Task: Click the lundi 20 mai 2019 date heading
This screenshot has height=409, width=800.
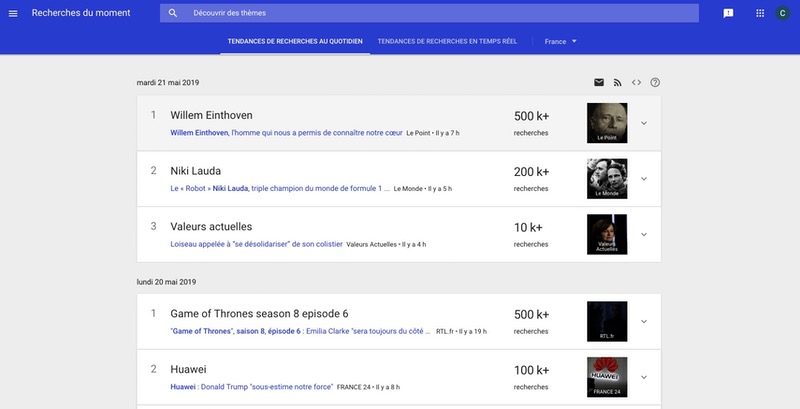Action: click(166, 282)
